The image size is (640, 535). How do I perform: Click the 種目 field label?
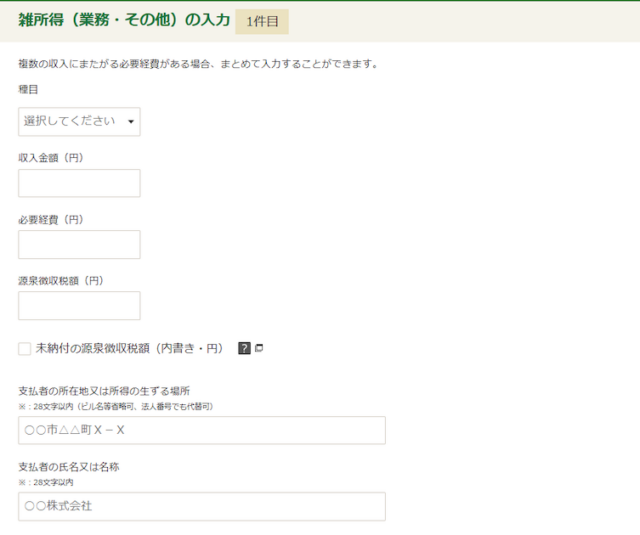pos(28,90)
